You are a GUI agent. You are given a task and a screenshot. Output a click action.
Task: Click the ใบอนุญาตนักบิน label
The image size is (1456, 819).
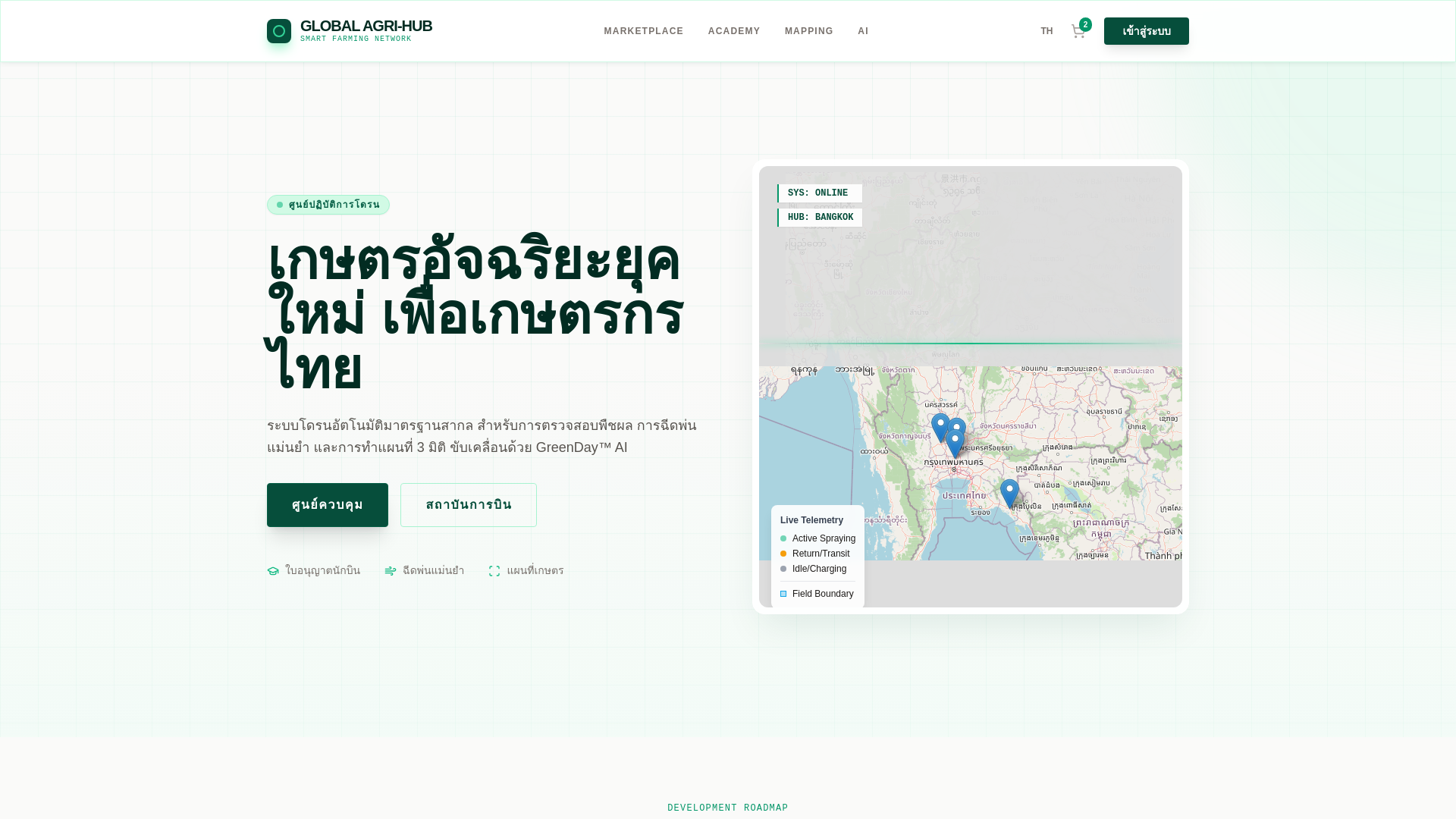(323, 571)
